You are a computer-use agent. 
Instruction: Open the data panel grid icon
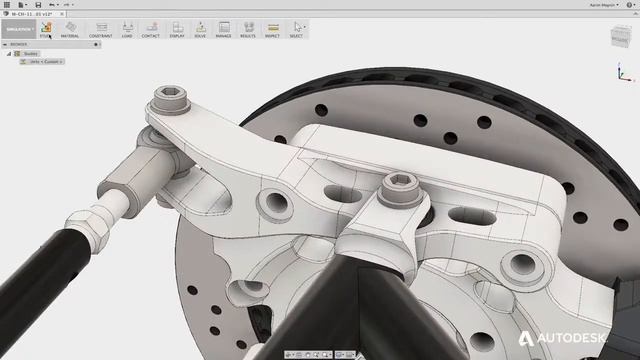pos(7,5)
